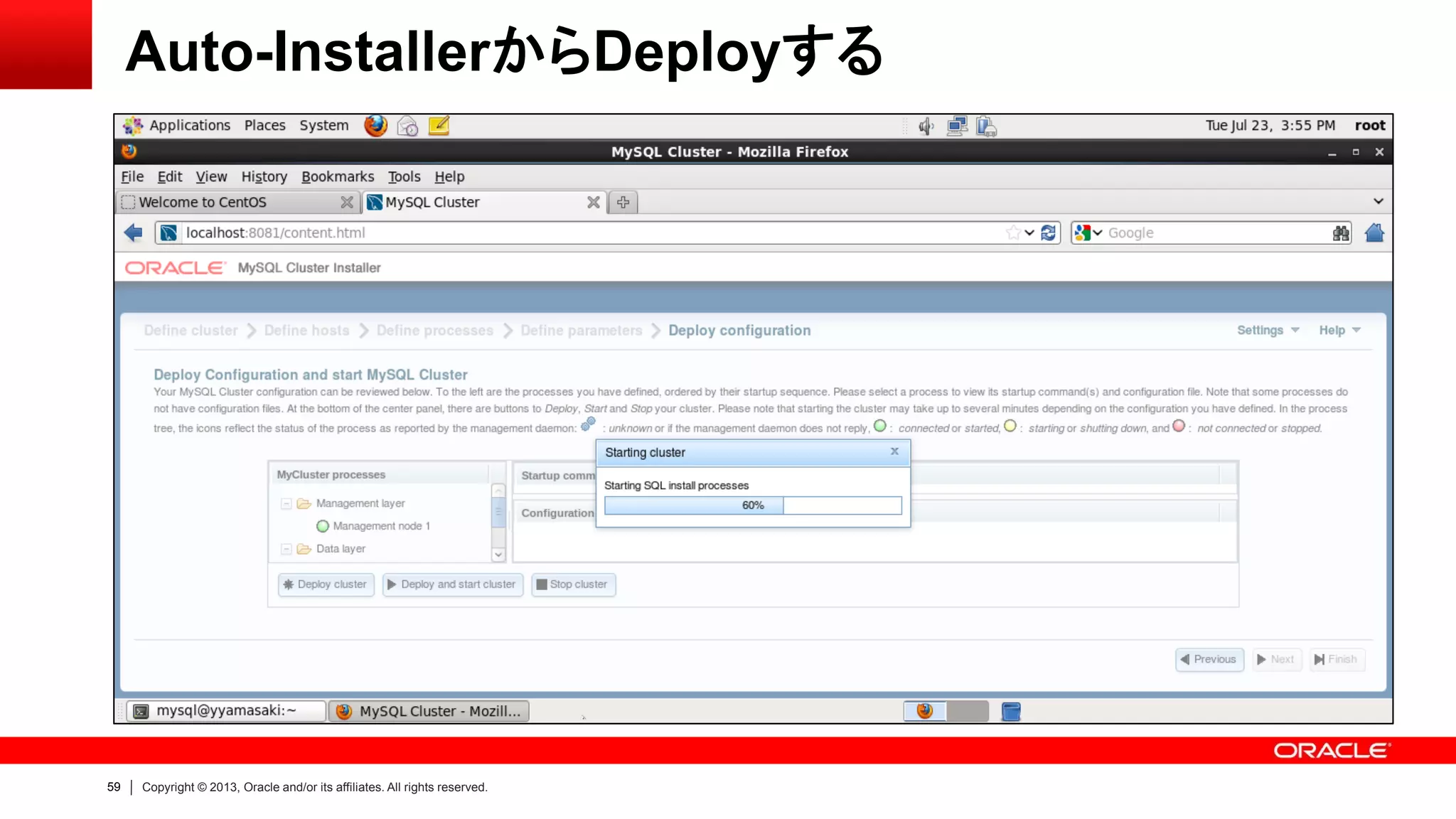Close the MySQL Cluster tab
Screen dimensions: 1456x819
coord(594,203)
